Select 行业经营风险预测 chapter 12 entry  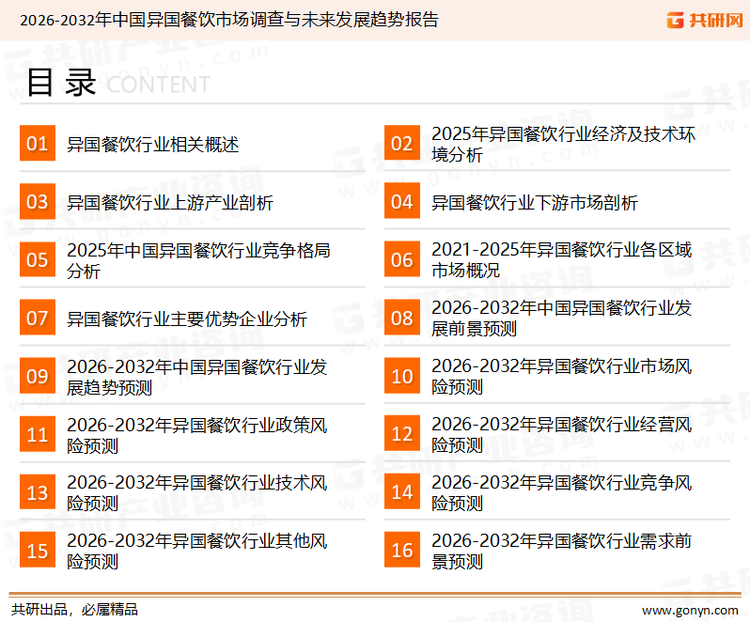pyautogui.click(x=561, y=434)
